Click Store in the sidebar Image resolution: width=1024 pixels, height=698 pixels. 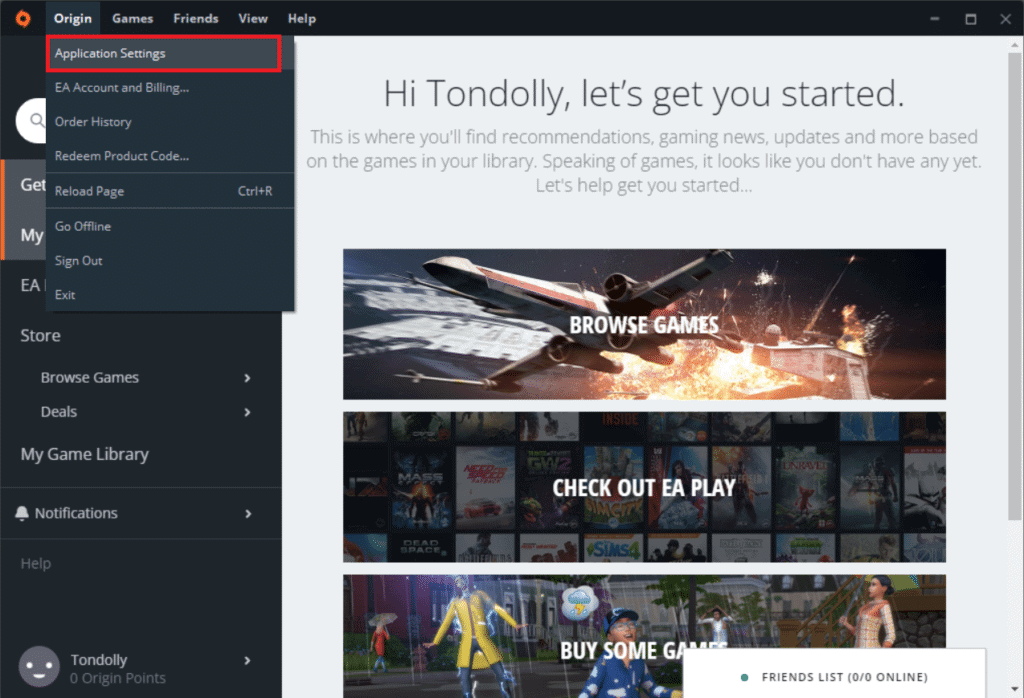40,335
